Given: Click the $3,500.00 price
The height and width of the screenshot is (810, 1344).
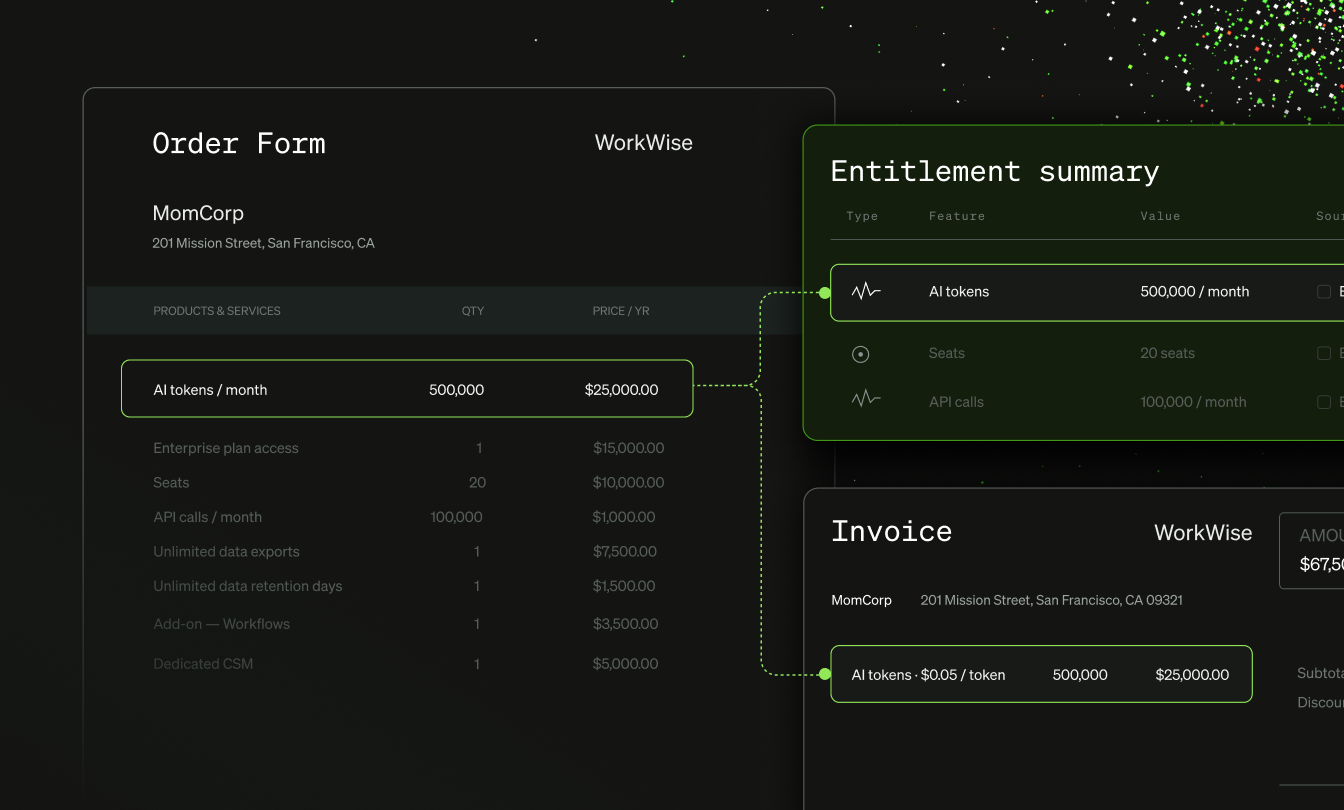Looking at the screenshot, I should [626, 624].
